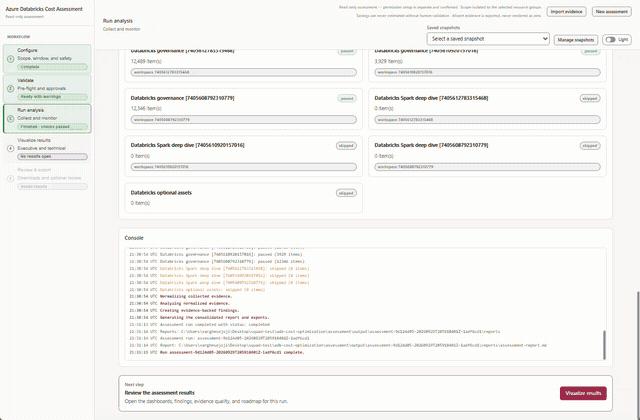Click 'Generating the consolidated report and exports.' line

(199, 317)
